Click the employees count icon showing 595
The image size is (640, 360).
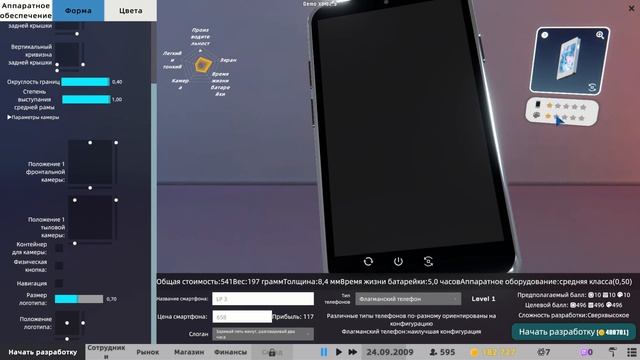click(x=442, y=352)
